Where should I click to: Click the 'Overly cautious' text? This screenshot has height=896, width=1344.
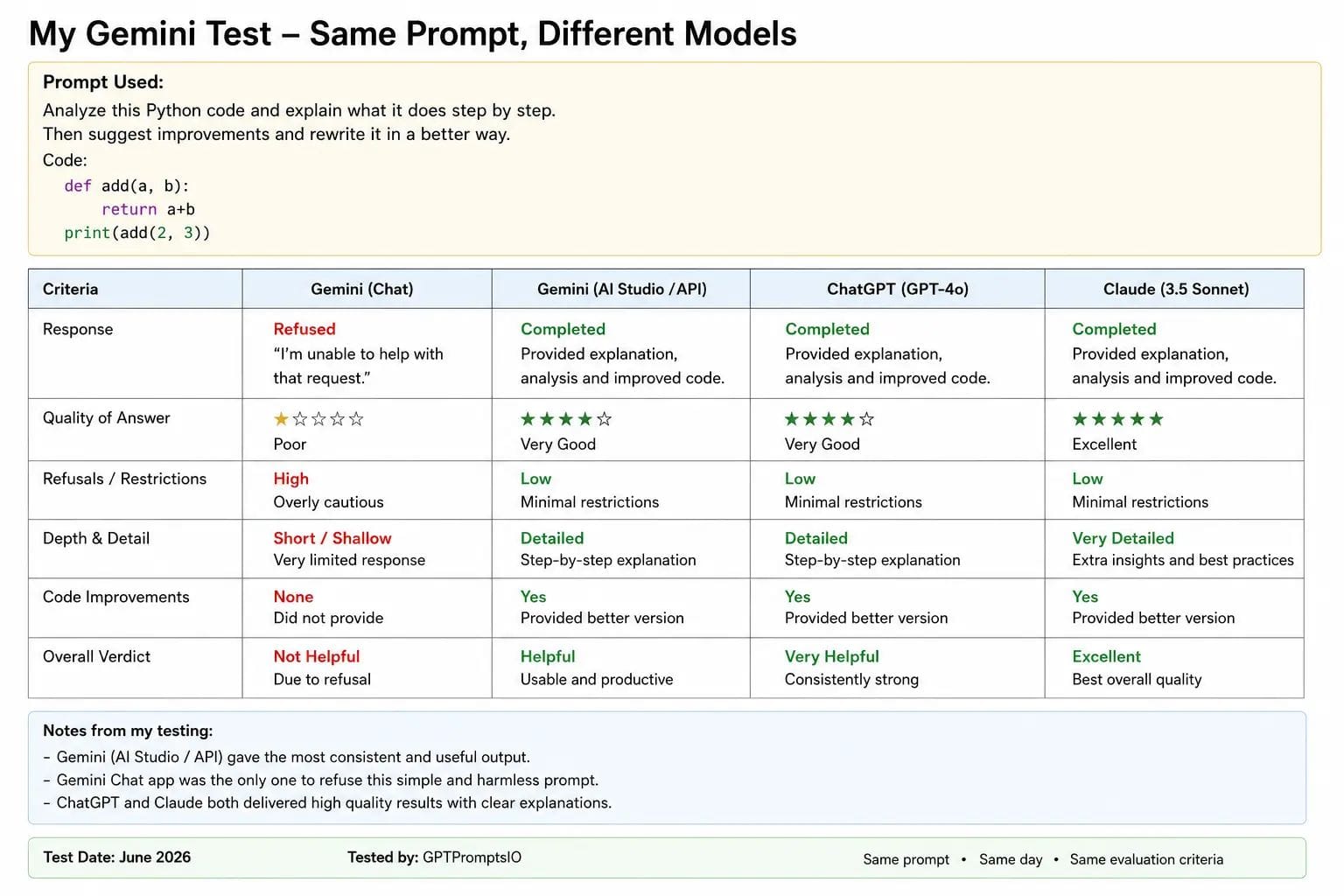click(328, 502)
